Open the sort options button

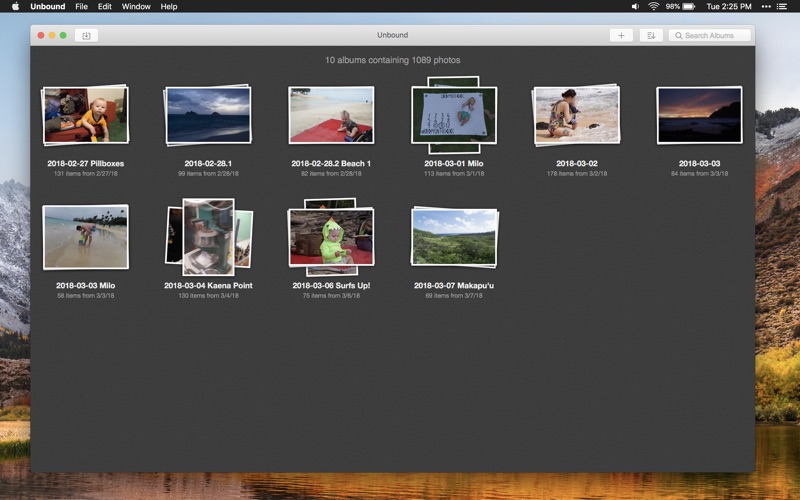[x=651, y=35]
